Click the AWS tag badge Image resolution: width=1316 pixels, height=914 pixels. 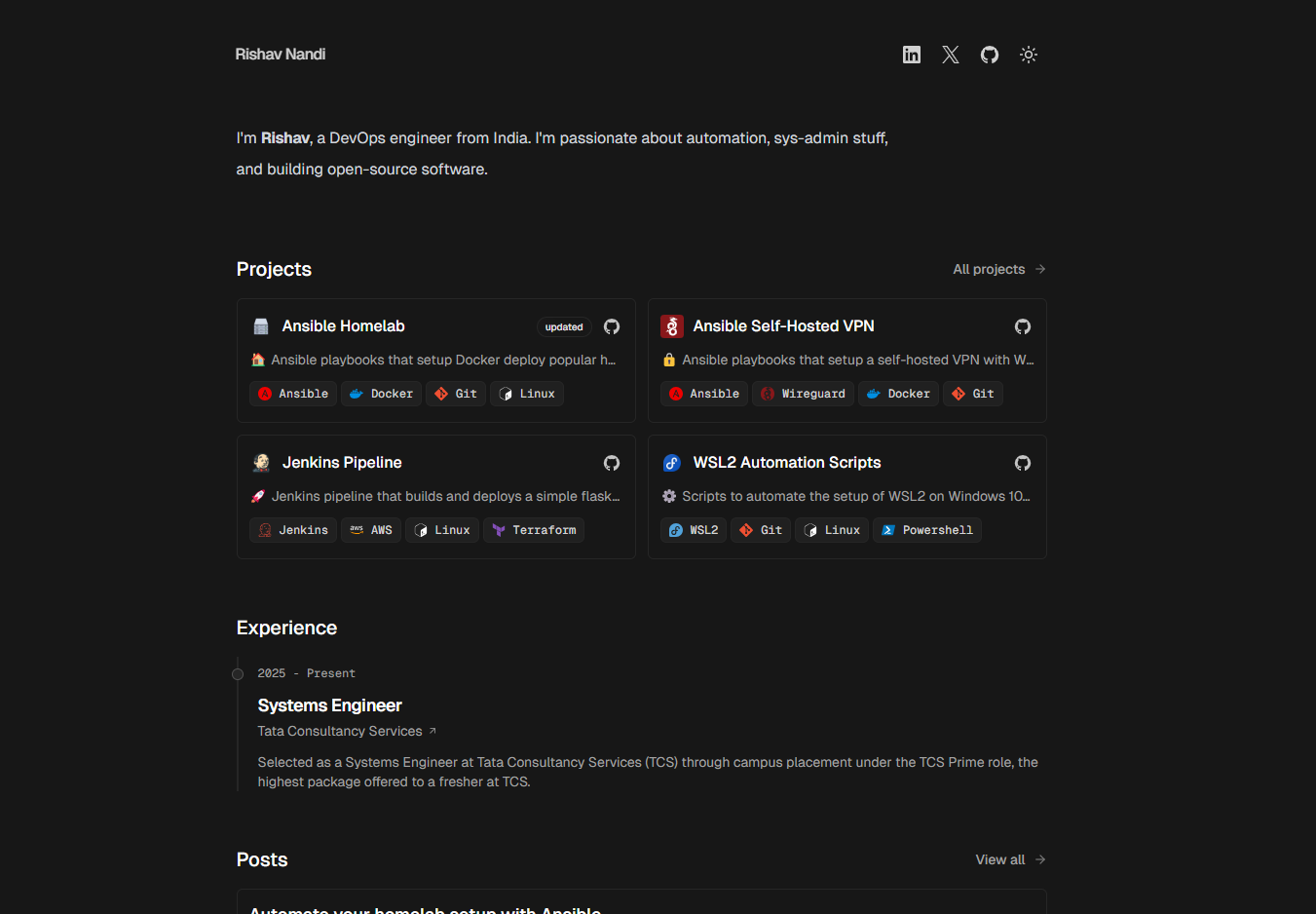pos(371,530)
